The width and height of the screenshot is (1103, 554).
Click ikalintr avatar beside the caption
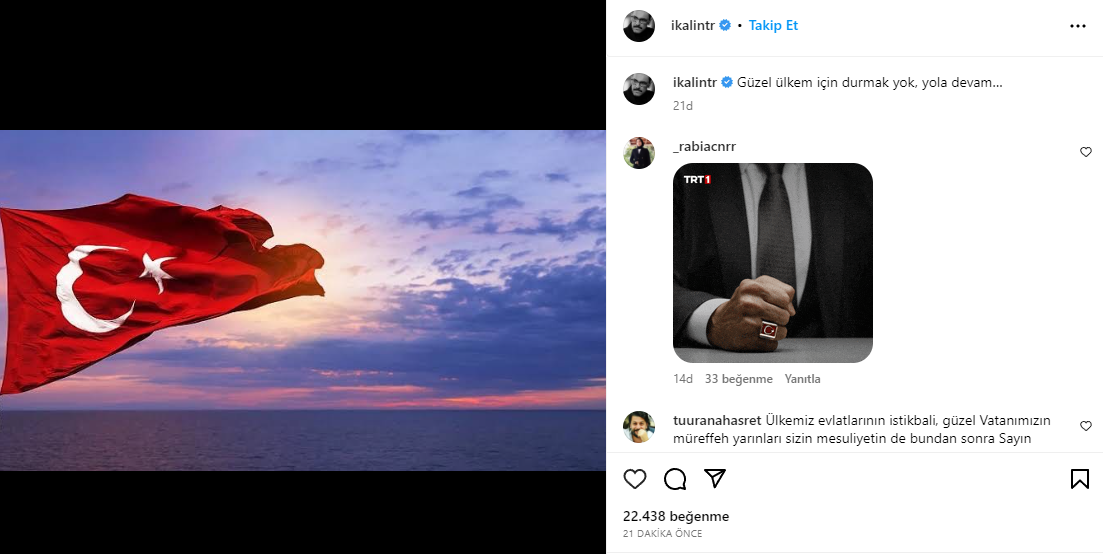tap(639, 89)
